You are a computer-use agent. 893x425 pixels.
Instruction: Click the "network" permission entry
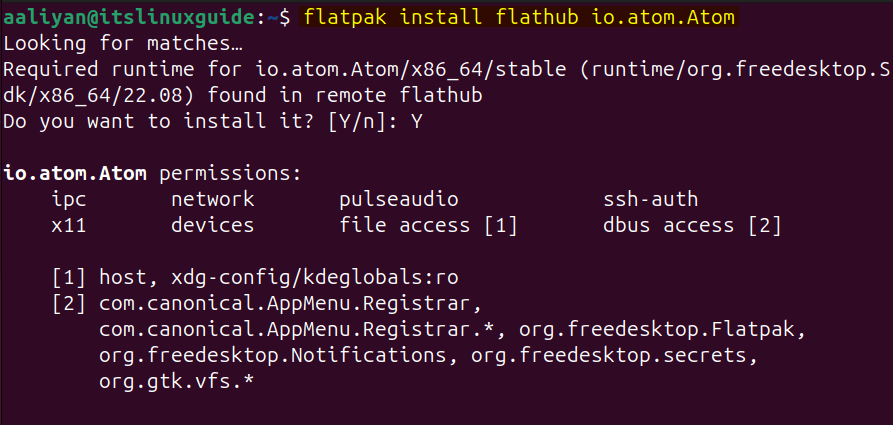pyautogui.click(x=212, y=199)
